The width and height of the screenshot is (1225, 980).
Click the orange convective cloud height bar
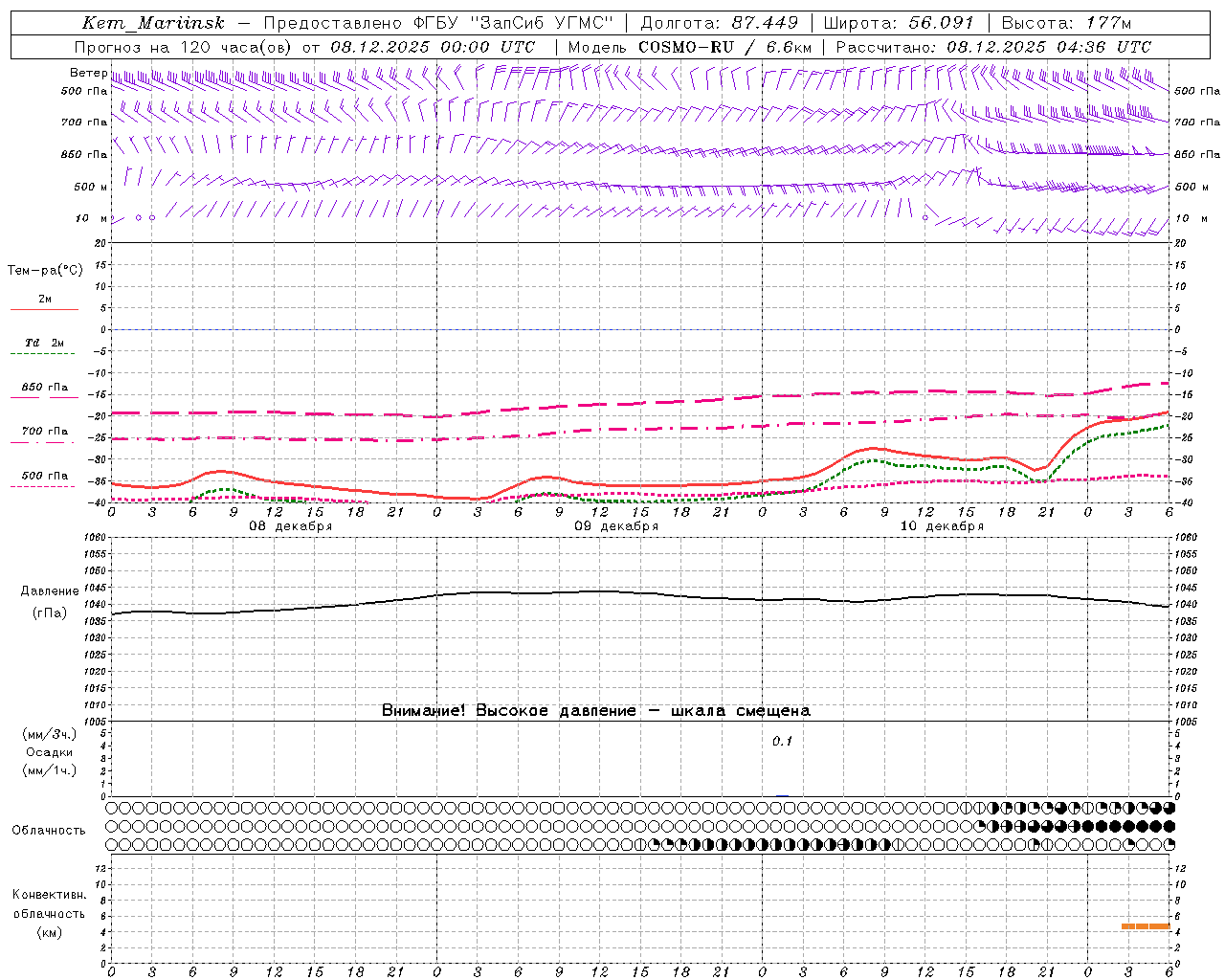1146,926
